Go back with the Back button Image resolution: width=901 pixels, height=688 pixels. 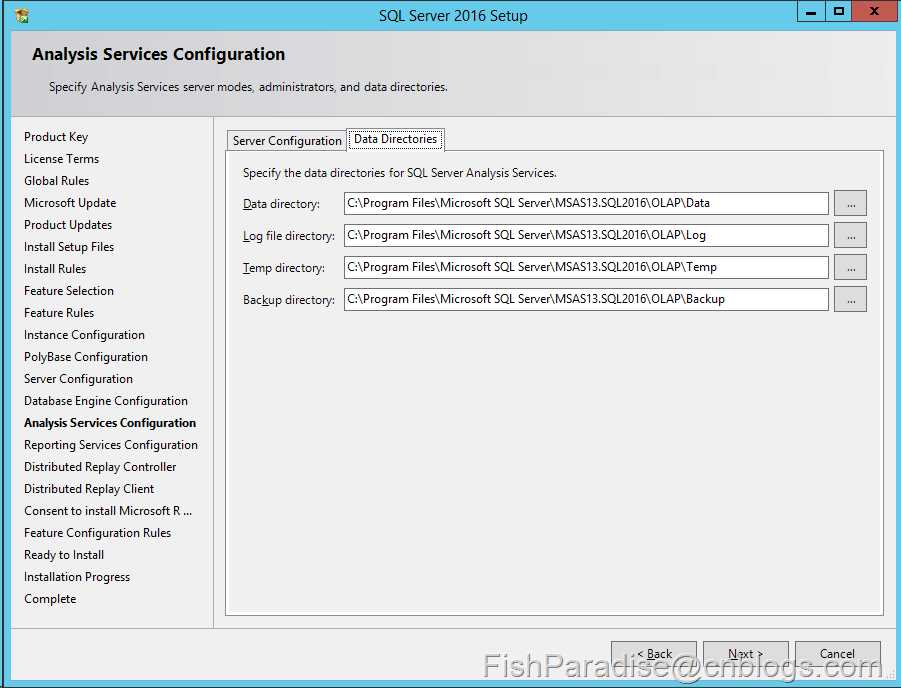(654, 654)
